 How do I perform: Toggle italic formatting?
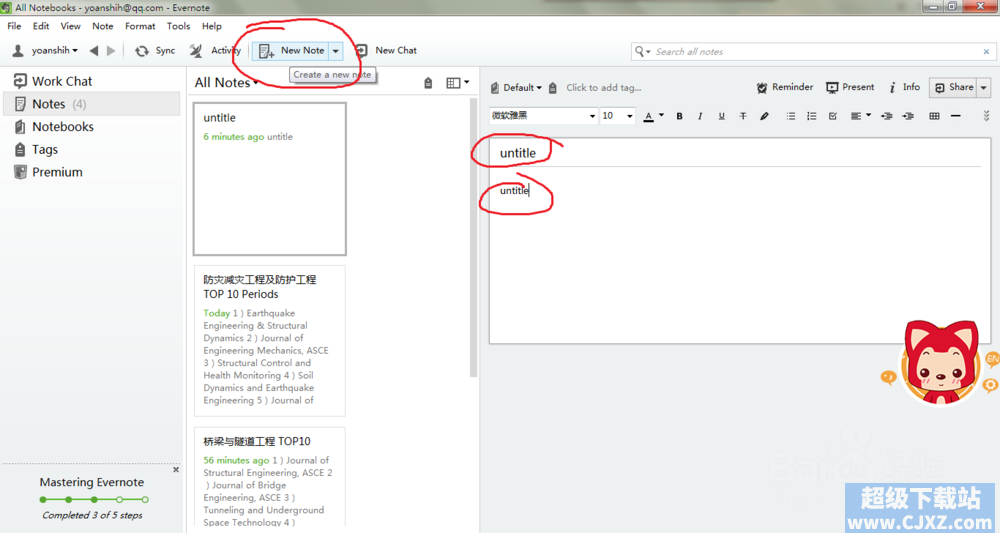tap(700, 116)
